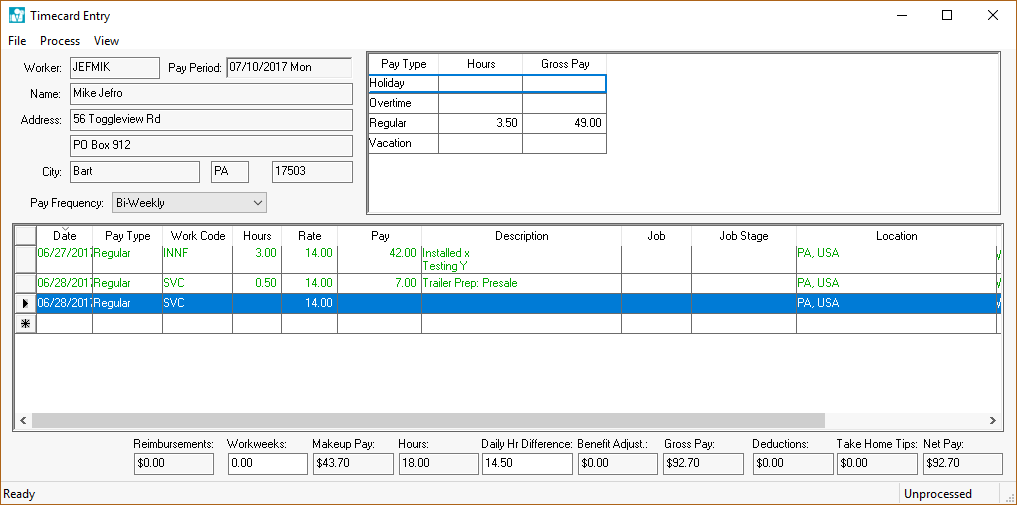
Task: Click the Date column header
Action: (64, 236)
